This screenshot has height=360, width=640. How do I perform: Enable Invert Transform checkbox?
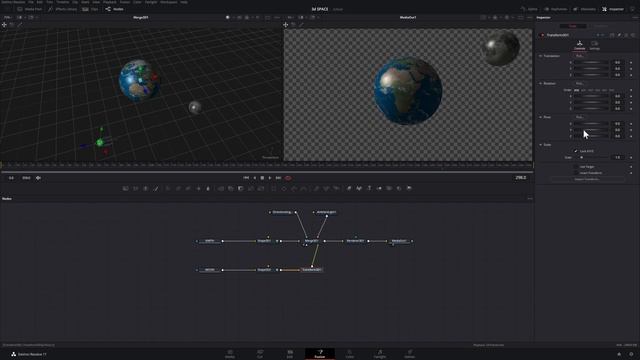[576, 173]
